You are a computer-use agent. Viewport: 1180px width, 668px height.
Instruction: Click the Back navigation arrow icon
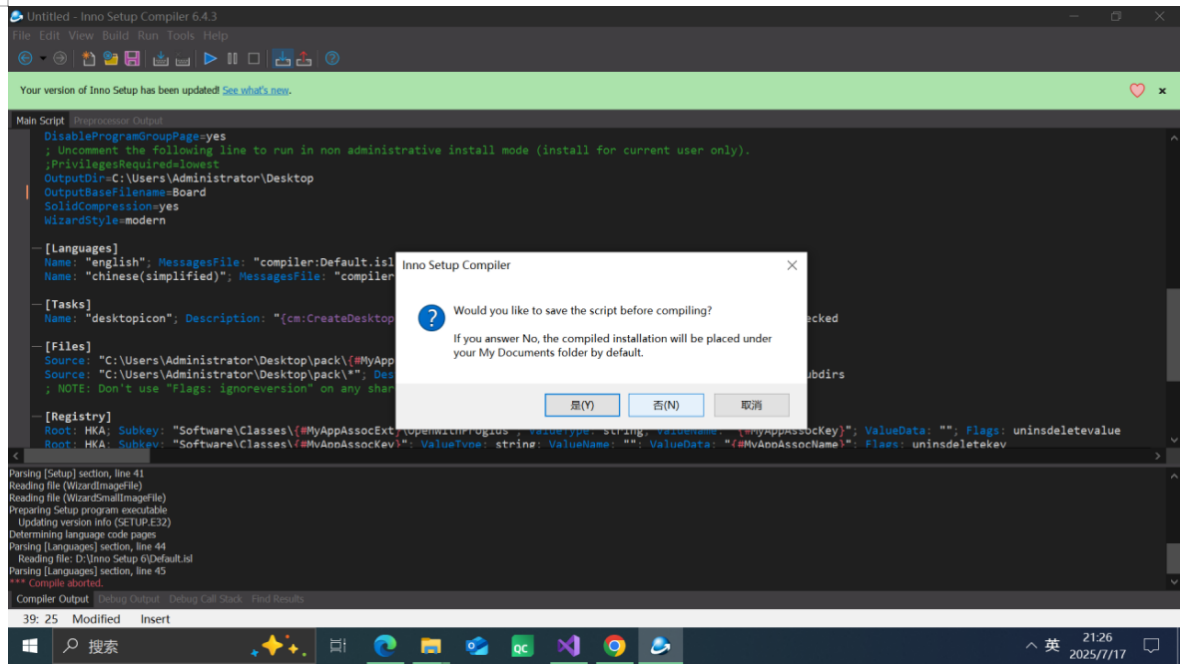25,59
